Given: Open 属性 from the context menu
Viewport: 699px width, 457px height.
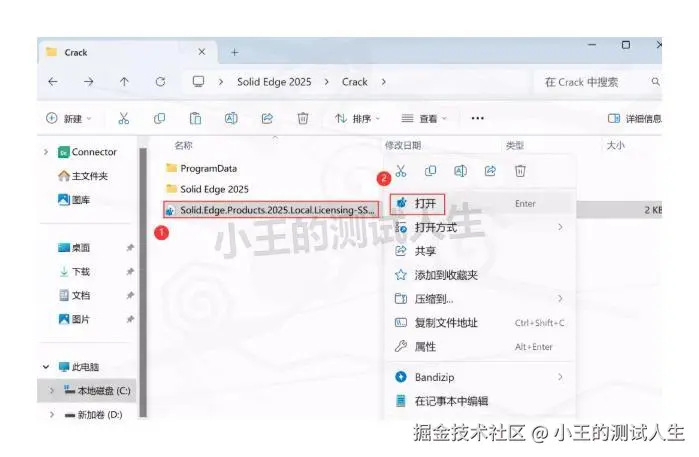Looking at the screenshot, I should 479,346.
